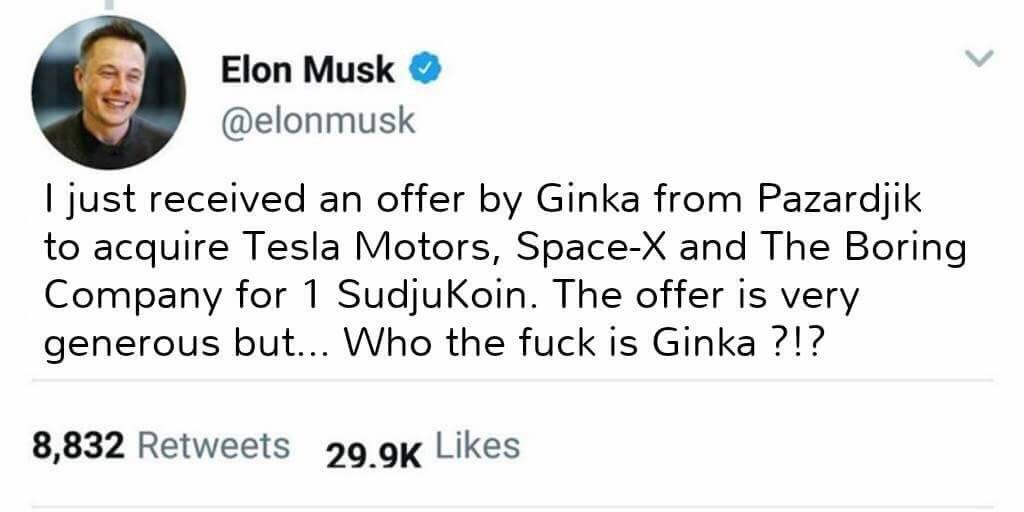Select the "Retweets" label
This screenshot has width=1024, height=512.
tap(213, 445)
